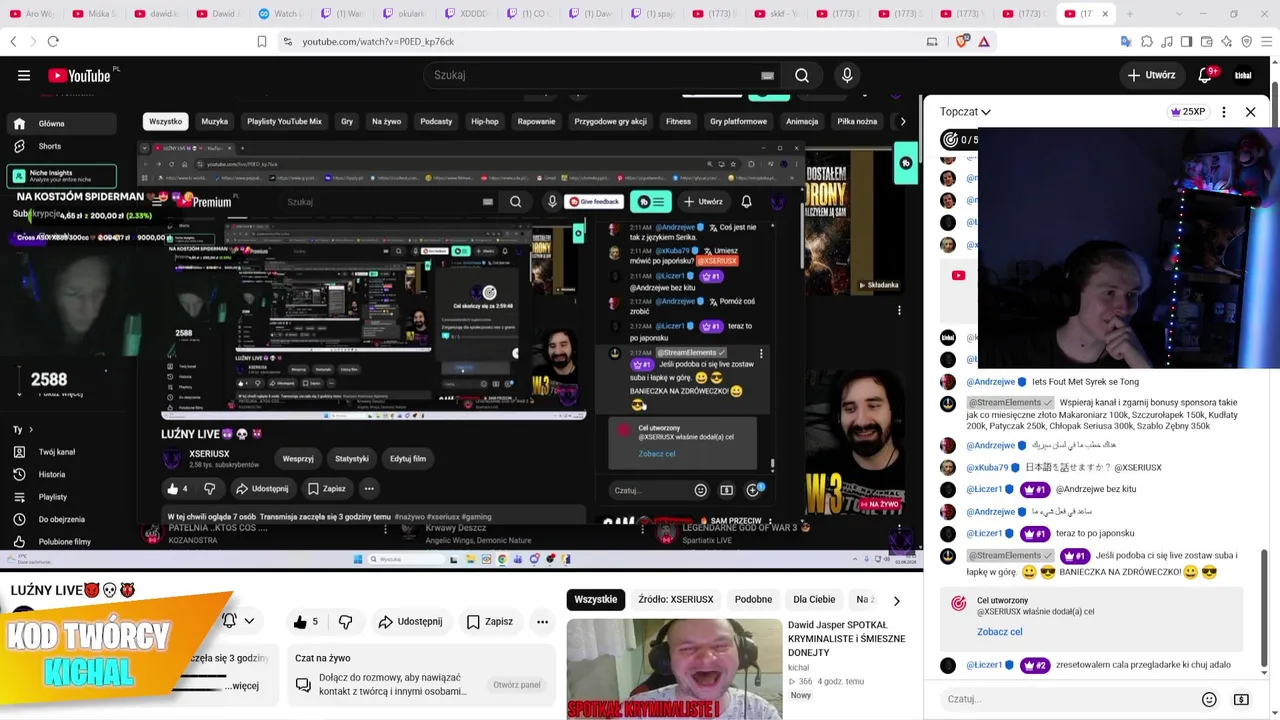The image size is (1280, 720).
Task: Click the install app icon in address bar
Action: [932, 41]
